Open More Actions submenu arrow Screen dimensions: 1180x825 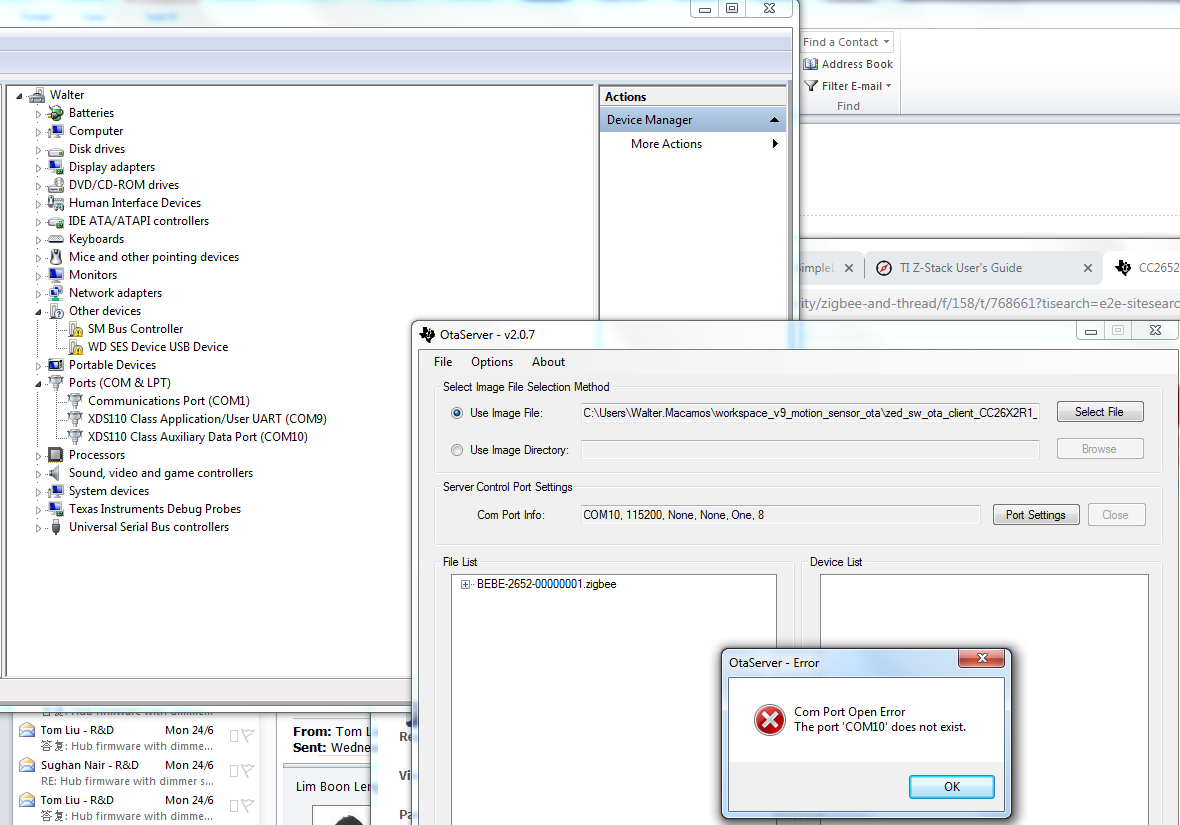[x=775, y=144]
